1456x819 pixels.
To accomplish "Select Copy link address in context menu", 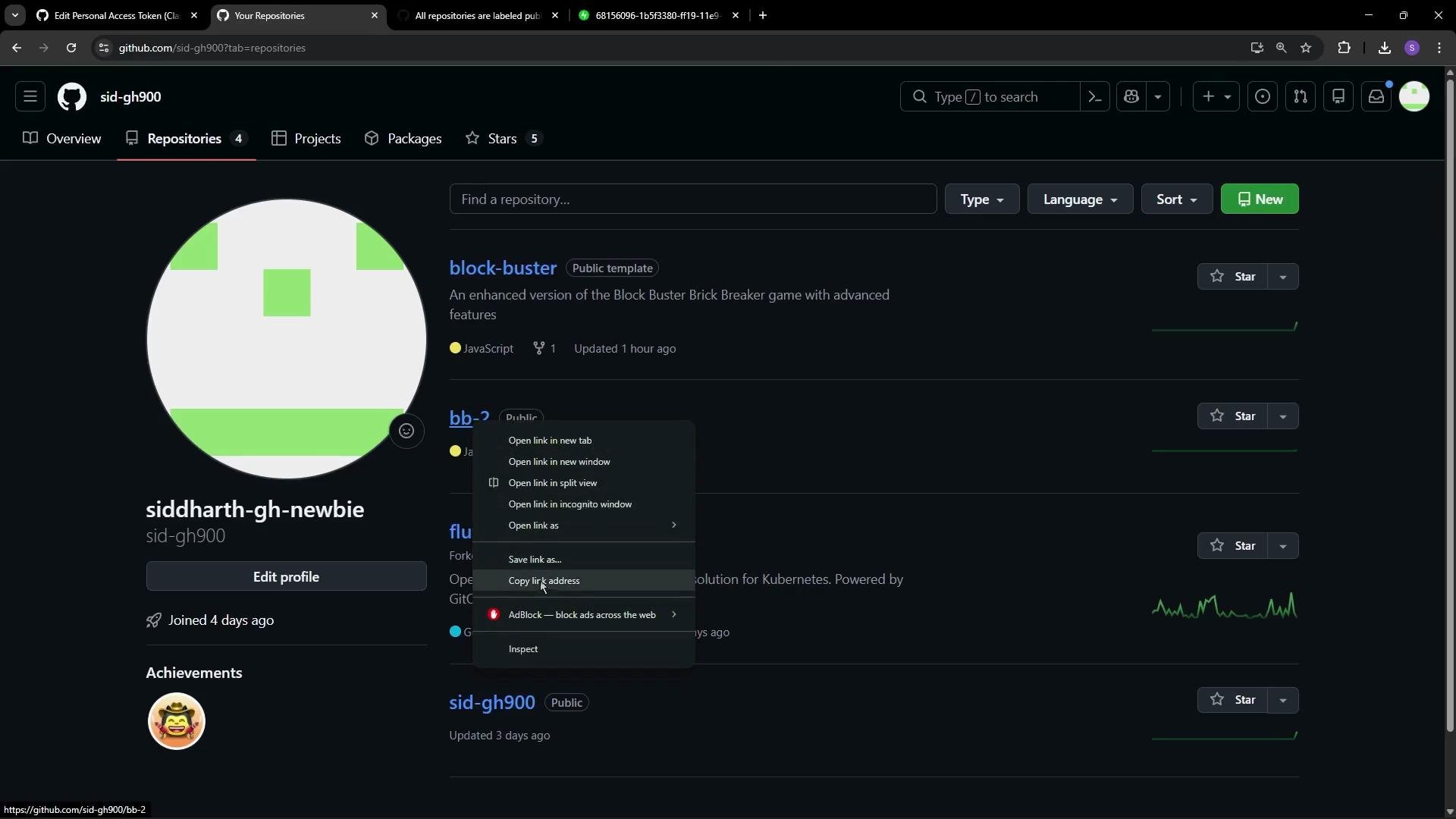I will pyautogui.click(x=583, y=580).
